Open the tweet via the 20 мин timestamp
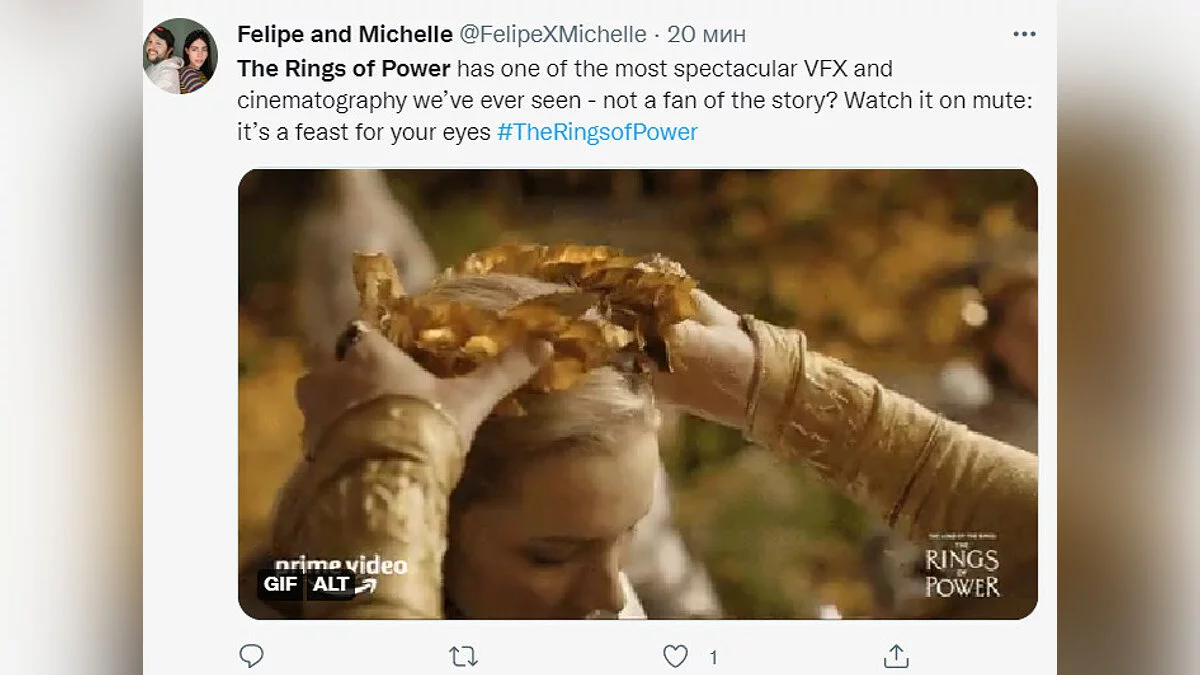 pyautogui.click(x=706, y=34)
